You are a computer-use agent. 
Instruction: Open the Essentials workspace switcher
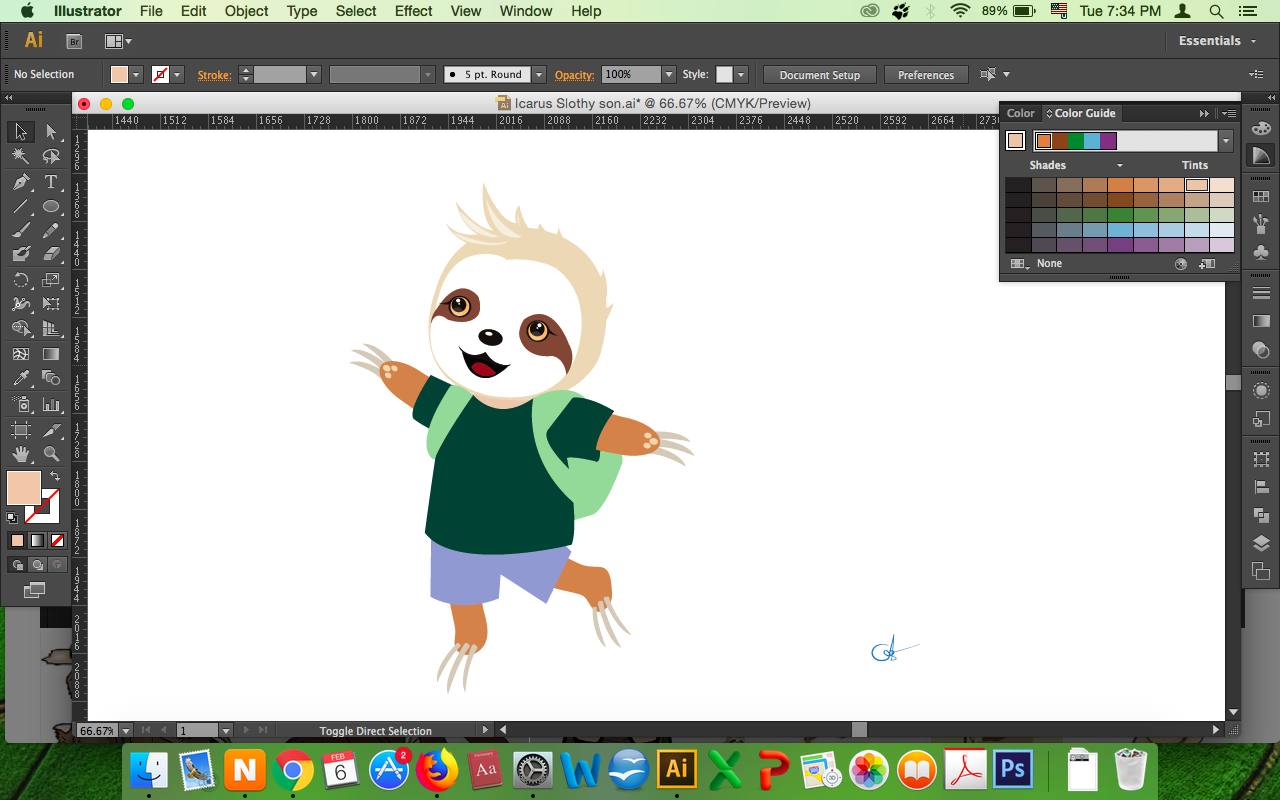click(x=1215, y=41)
